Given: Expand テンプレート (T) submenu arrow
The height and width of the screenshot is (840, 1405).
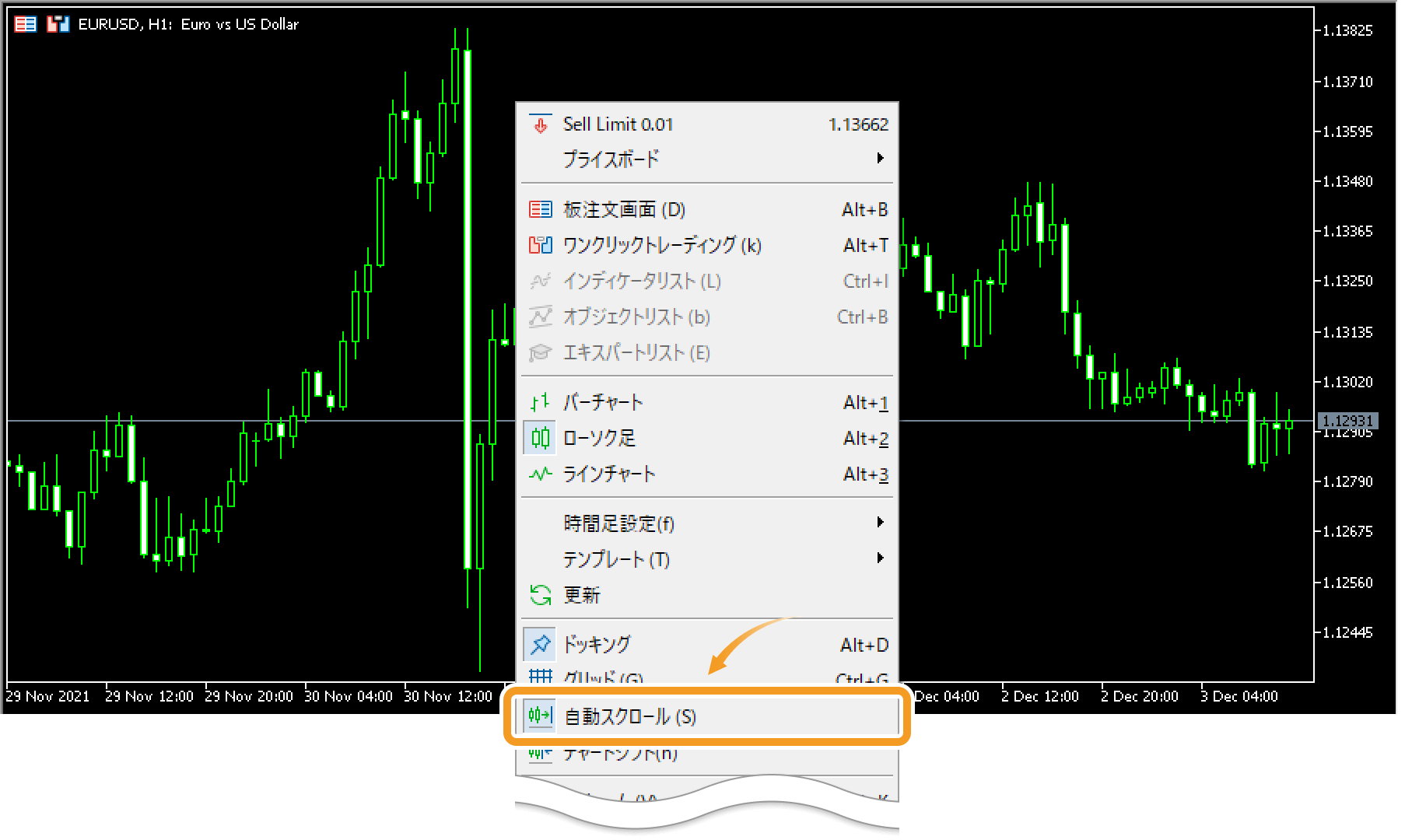Looking at the screenshot, I should point(881,558).
